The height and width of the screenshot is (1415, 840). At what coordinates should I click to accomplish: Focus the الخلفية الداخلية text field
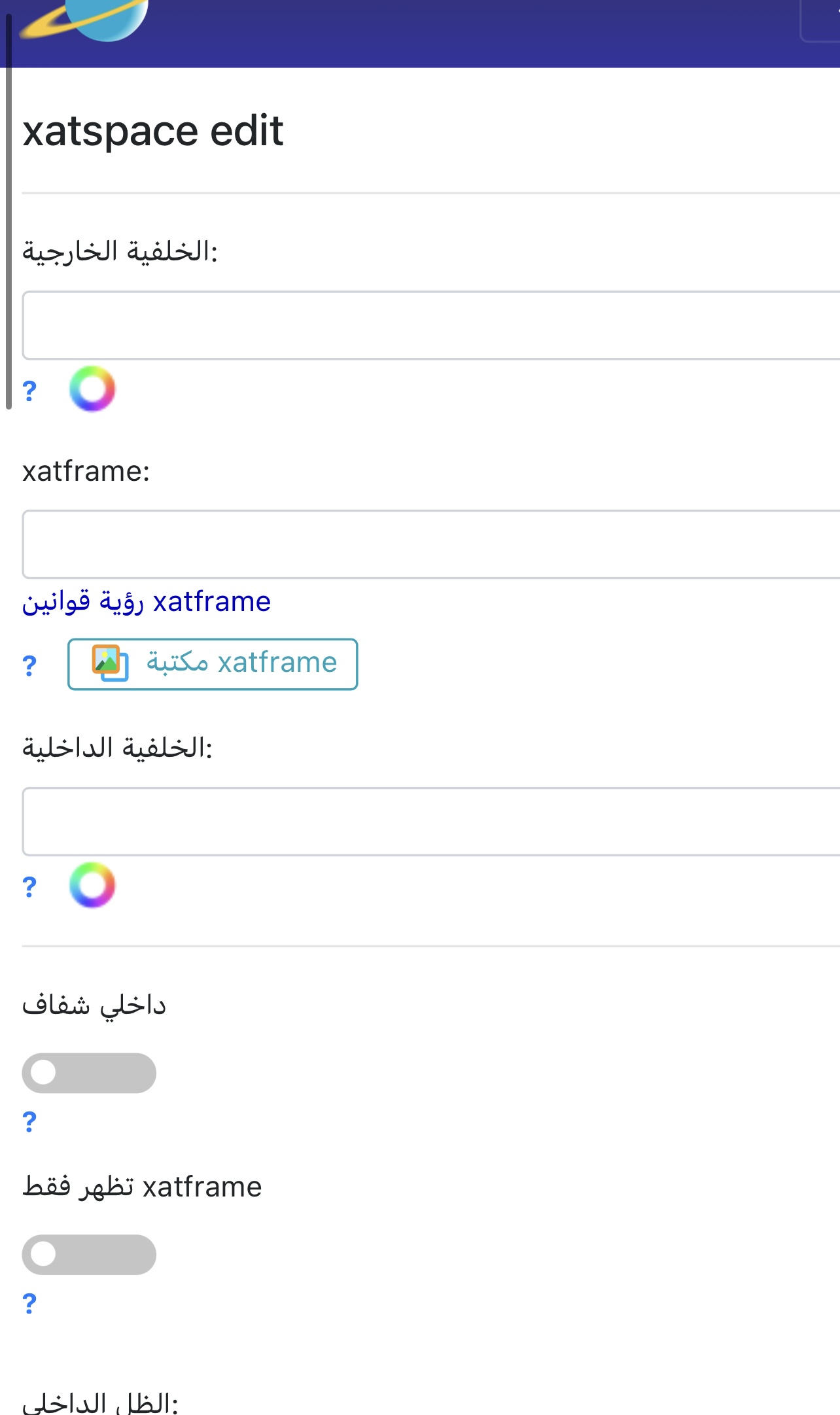430,822
